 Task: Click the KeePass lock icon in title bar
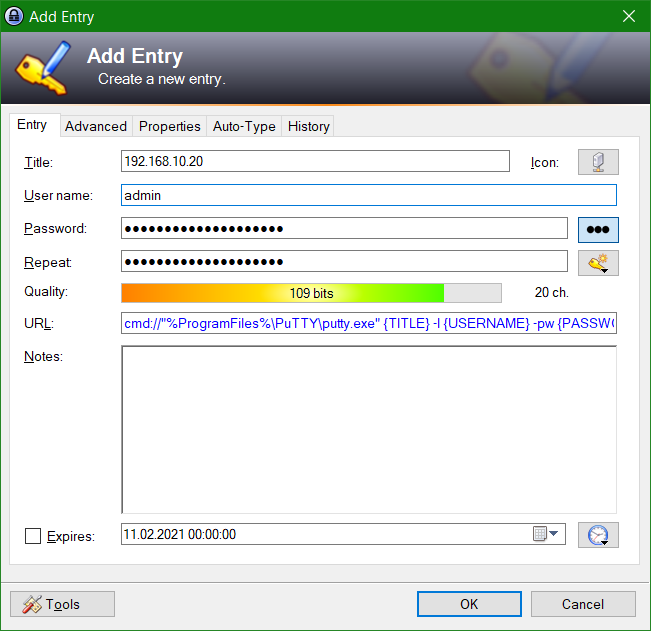coord(14,17)
